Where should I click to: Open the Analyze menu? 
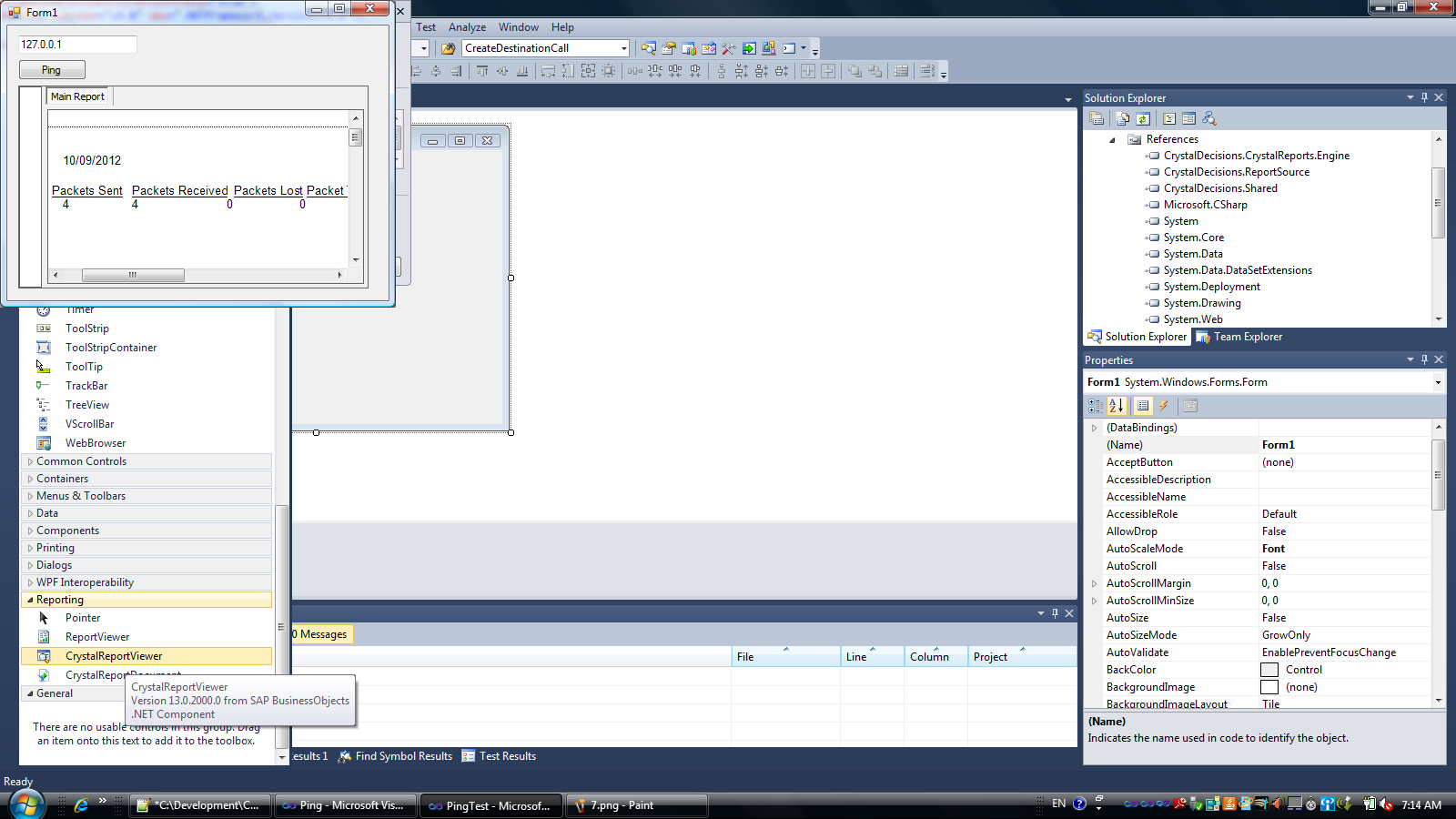(467, 27)
